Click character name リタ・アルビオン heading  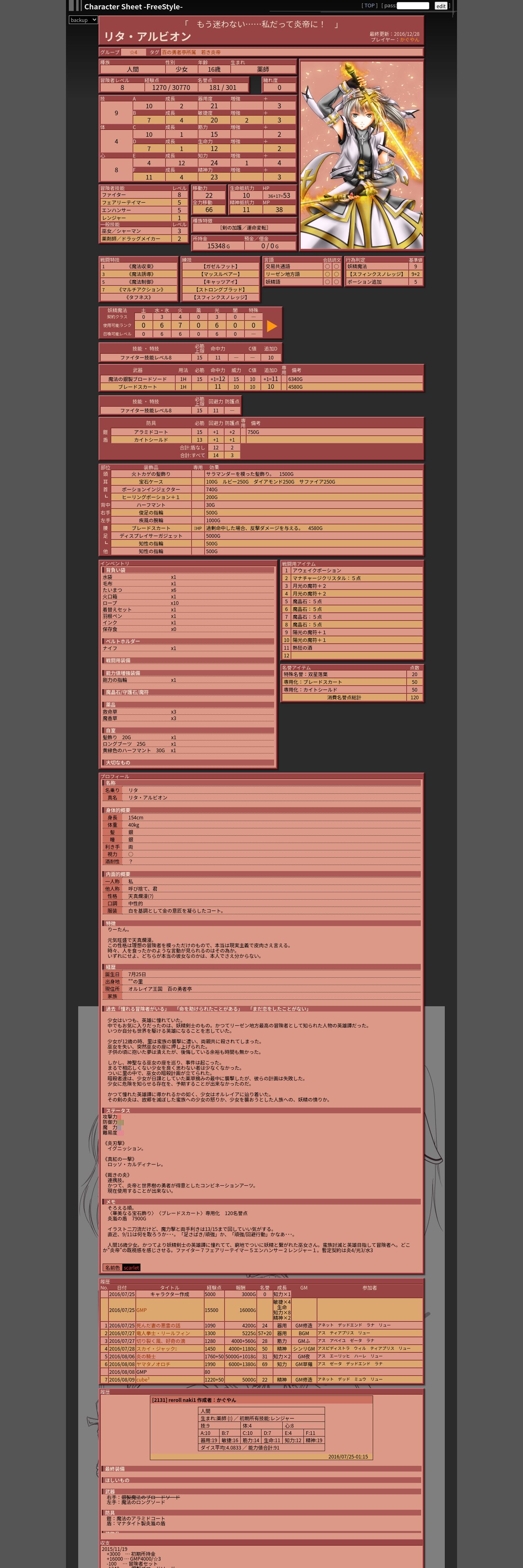[148, 37]
